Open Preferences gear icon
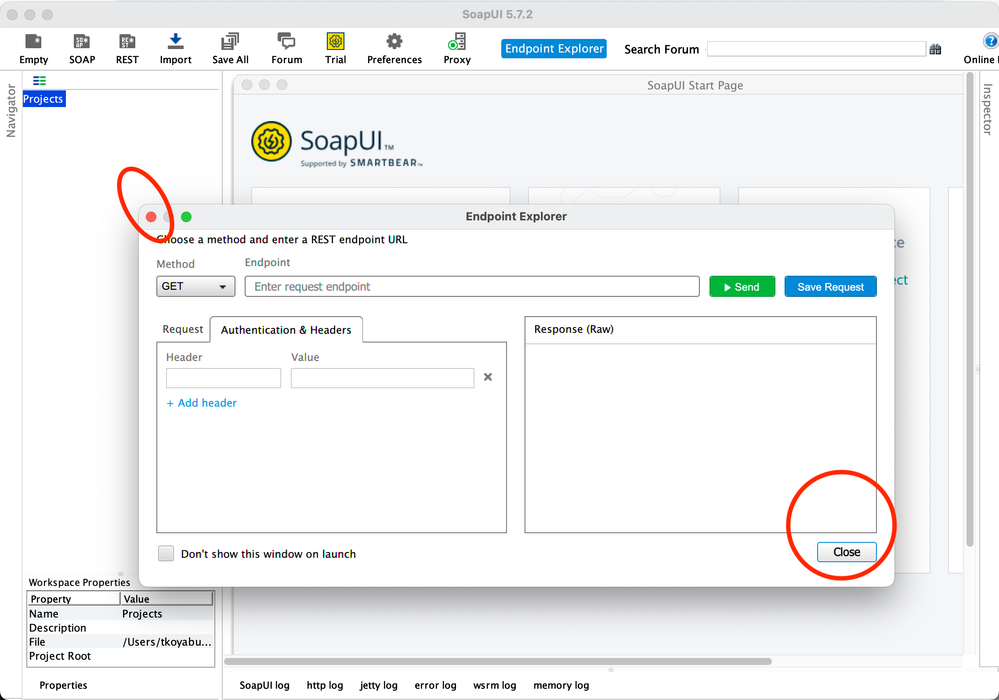The height and width of the screenshot is (700, 999). click(394, 49)
